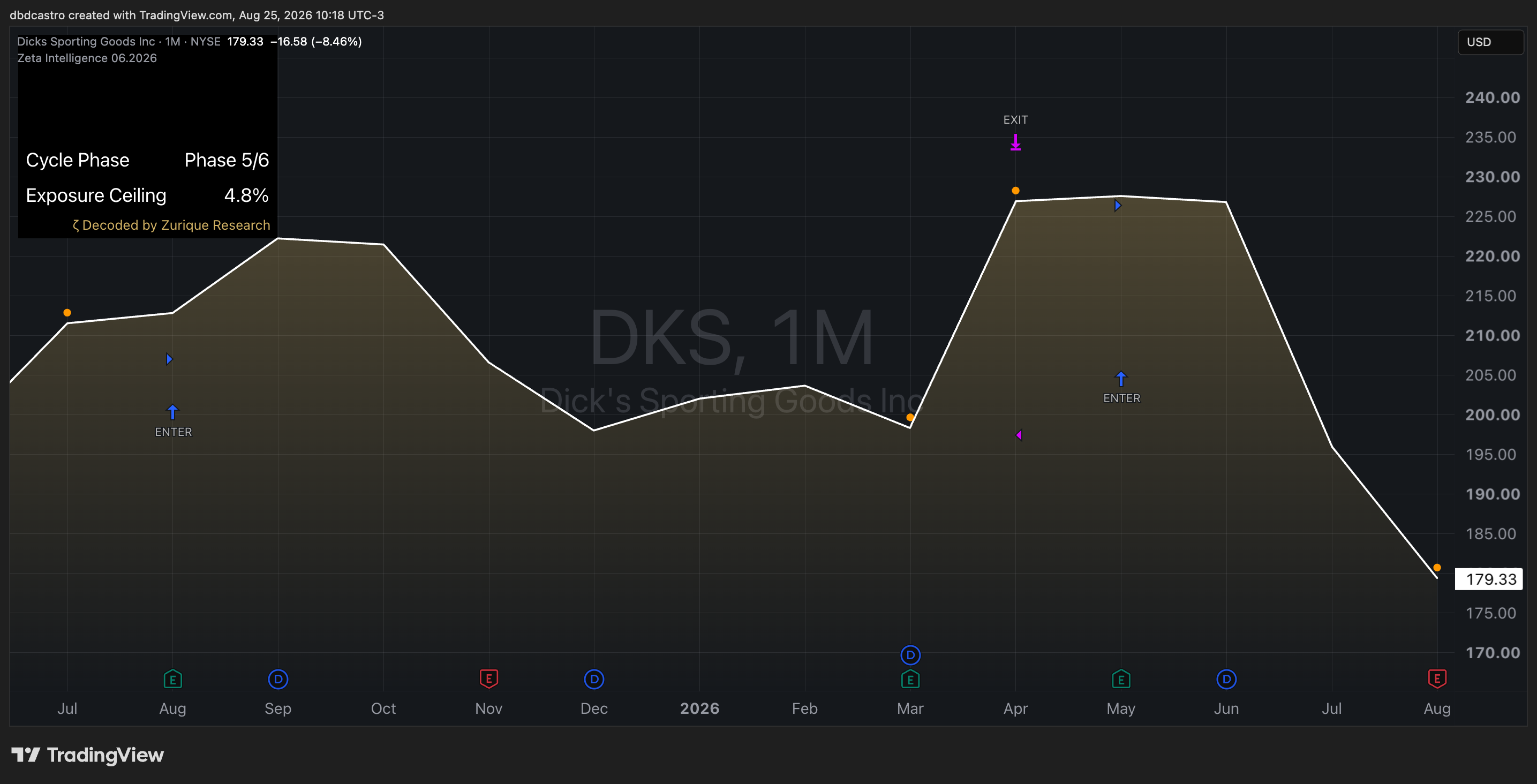Screen dimensions: 1537x784
Task: Click the '−16.58 (−8.46%)' change value
Action: pyautogui.click(x=316, y=41)
